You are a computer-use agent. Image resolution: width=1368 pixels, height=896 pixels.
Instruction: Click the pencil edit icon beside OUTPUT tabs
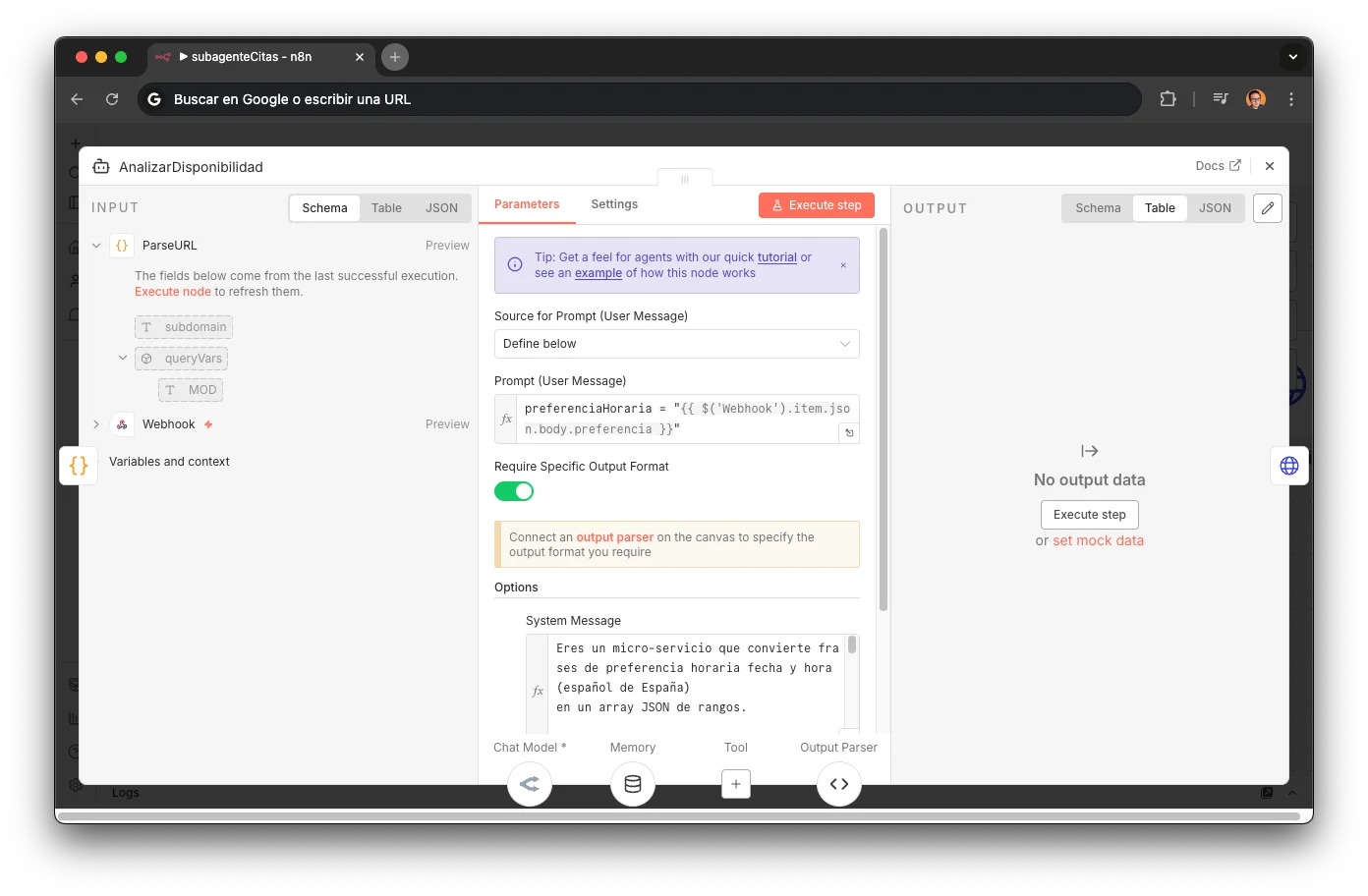pyautogui.click(x=1267, y=208)
